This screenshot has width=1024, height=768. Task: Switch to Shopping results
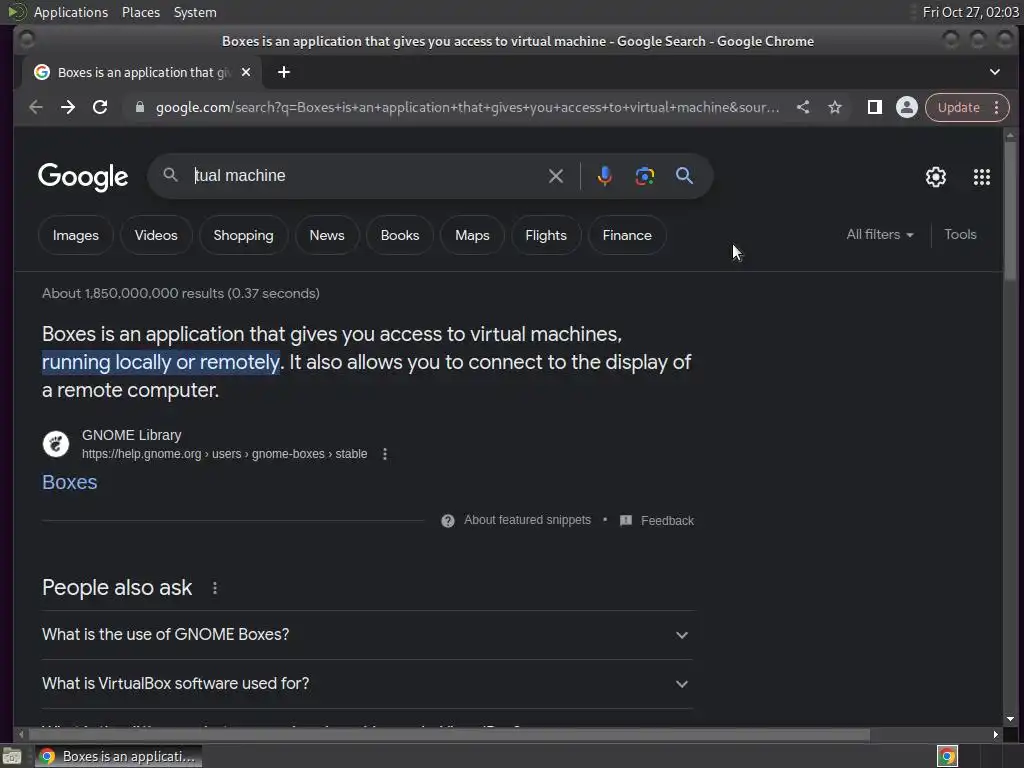[244, 235]
